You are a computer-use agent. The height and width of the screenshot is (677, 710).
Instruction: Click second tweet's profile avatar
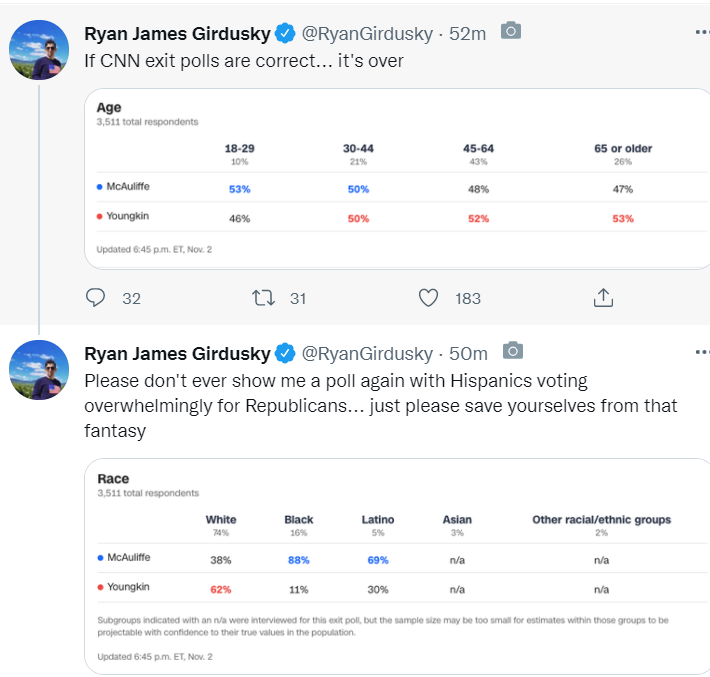coord(39,370)
